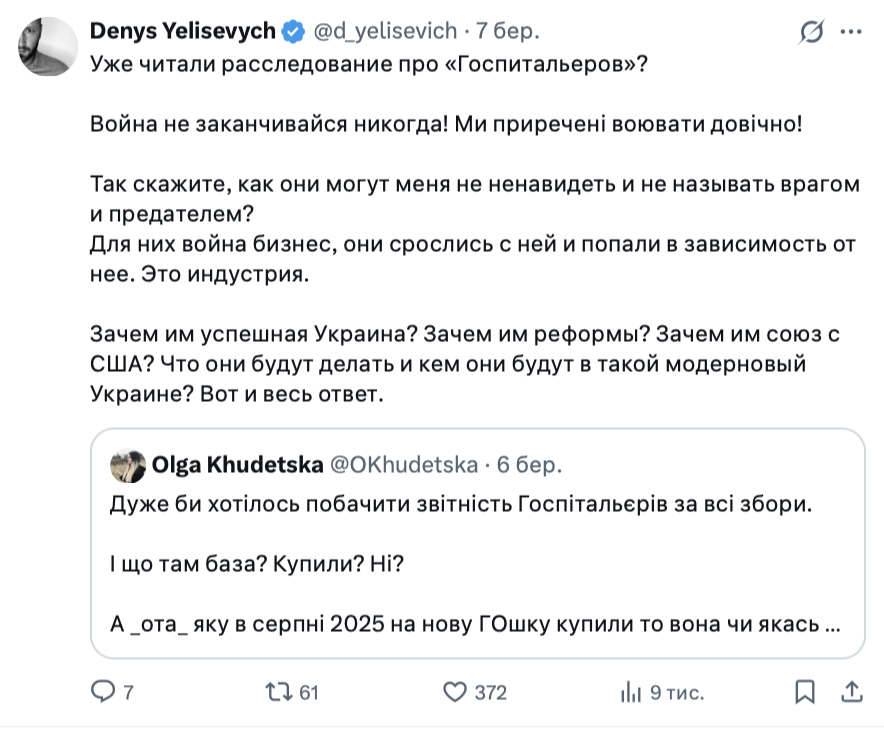This screenshot has height=730, width=884.
Task: Bookmark this post
Action: pos(803,691)
